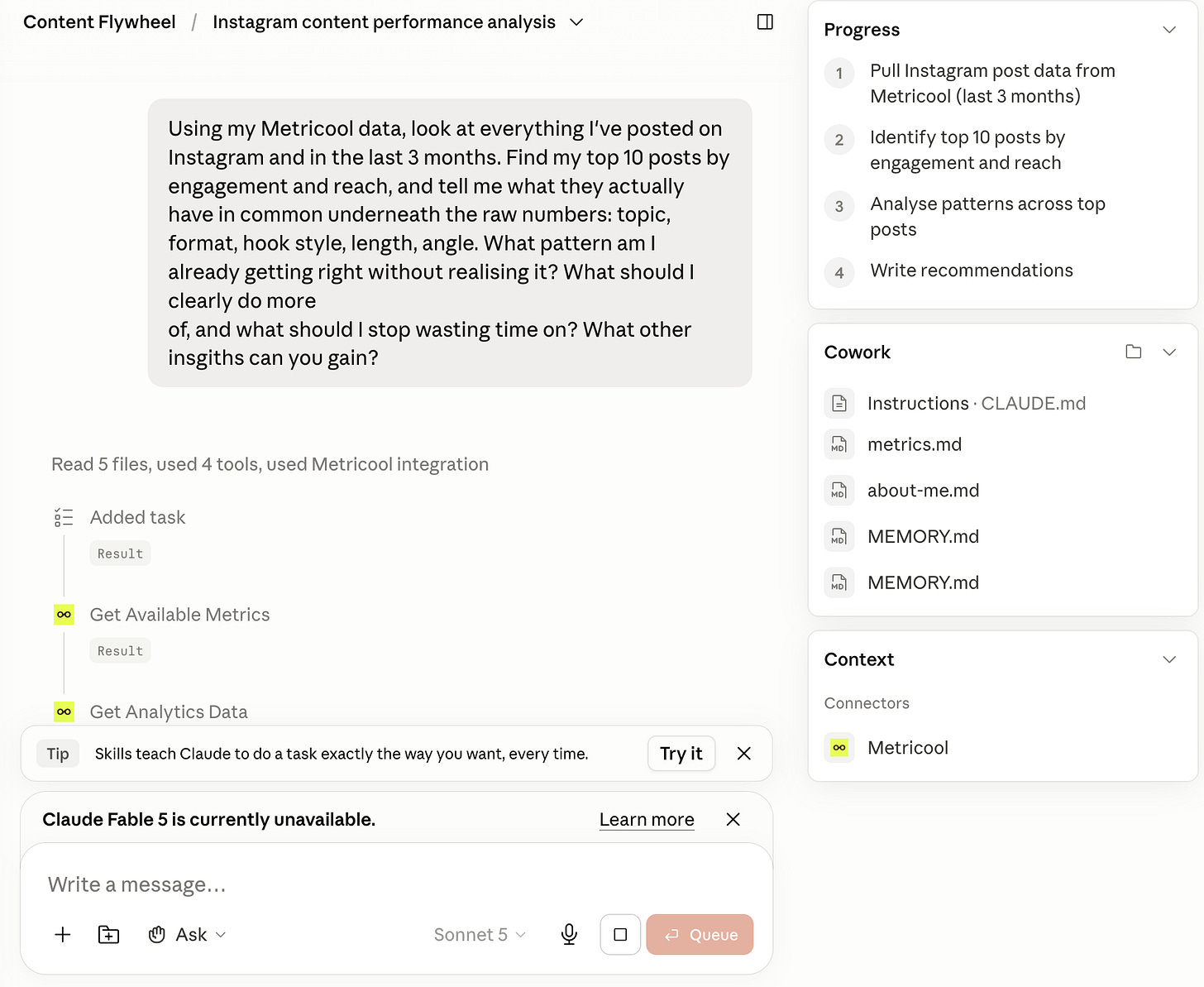Stop the running response square button
The height and width of the screenshot is (987, 1204).
pos(620,935)
